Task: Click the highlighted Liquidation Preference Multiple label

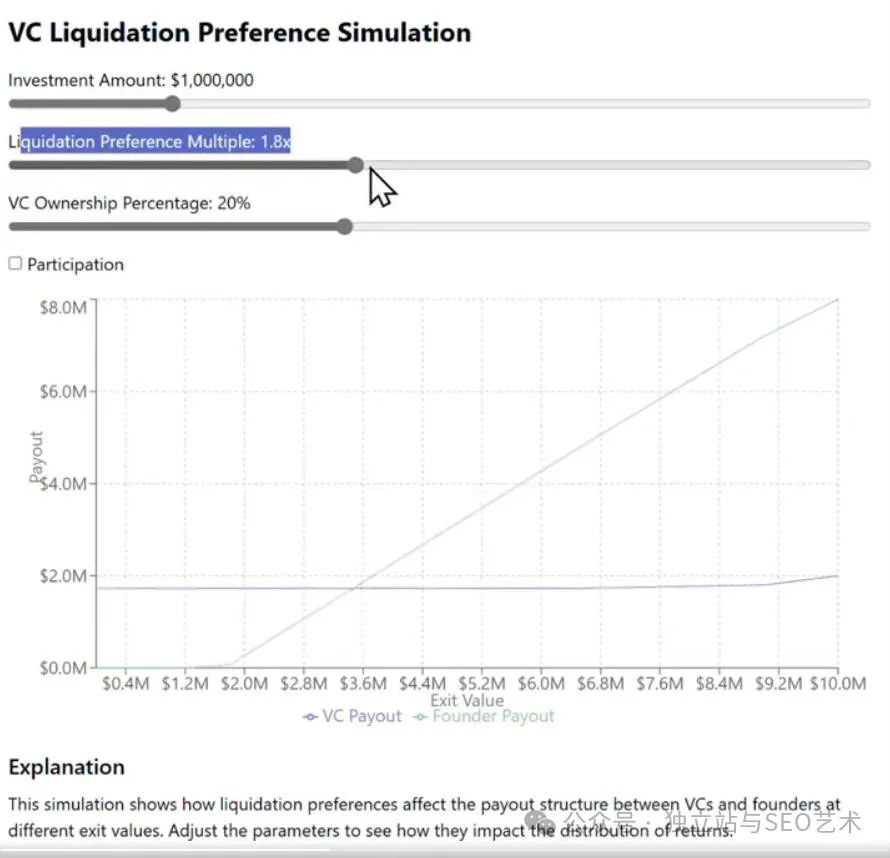Action: click(x=155, y=142)
